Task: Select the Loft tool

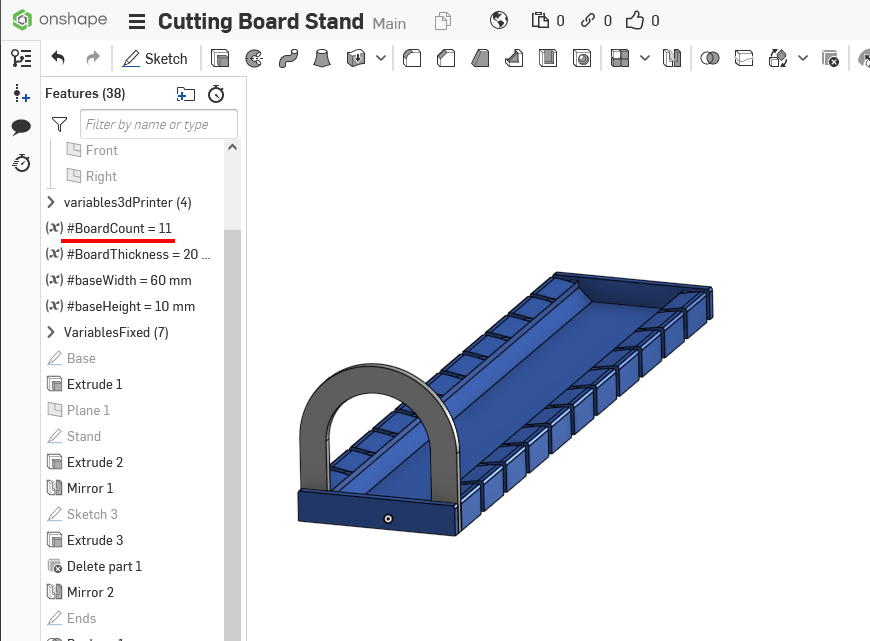Action: click(x=322, y=58)
